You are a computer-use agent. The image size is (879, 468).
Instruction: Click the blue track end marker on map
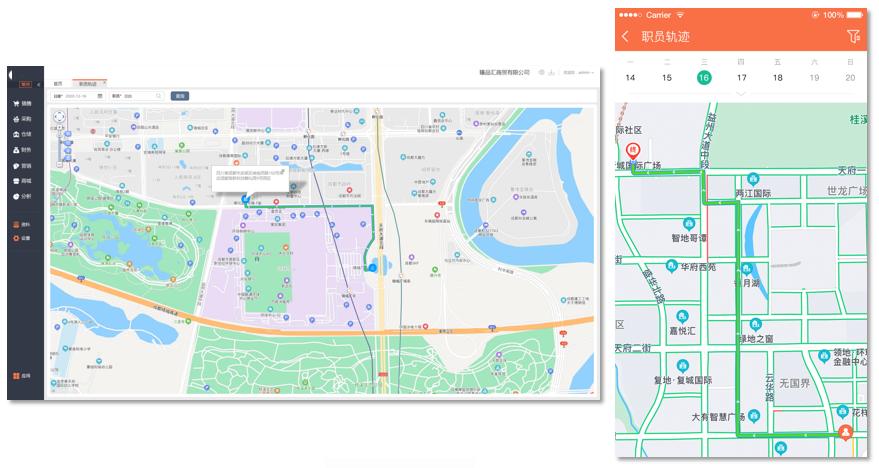(373, 268)
